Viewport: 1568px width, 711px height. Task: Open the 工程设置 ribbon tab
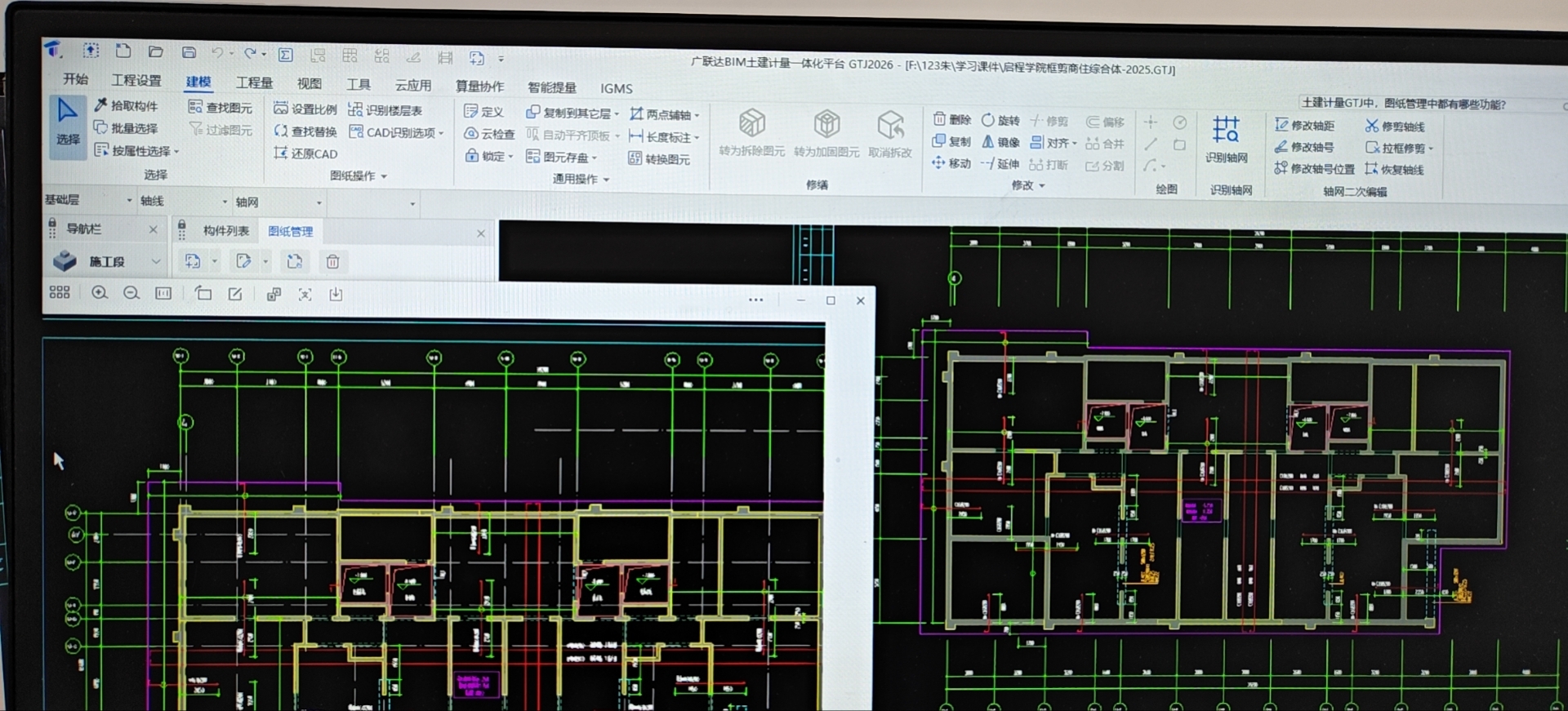136,80
